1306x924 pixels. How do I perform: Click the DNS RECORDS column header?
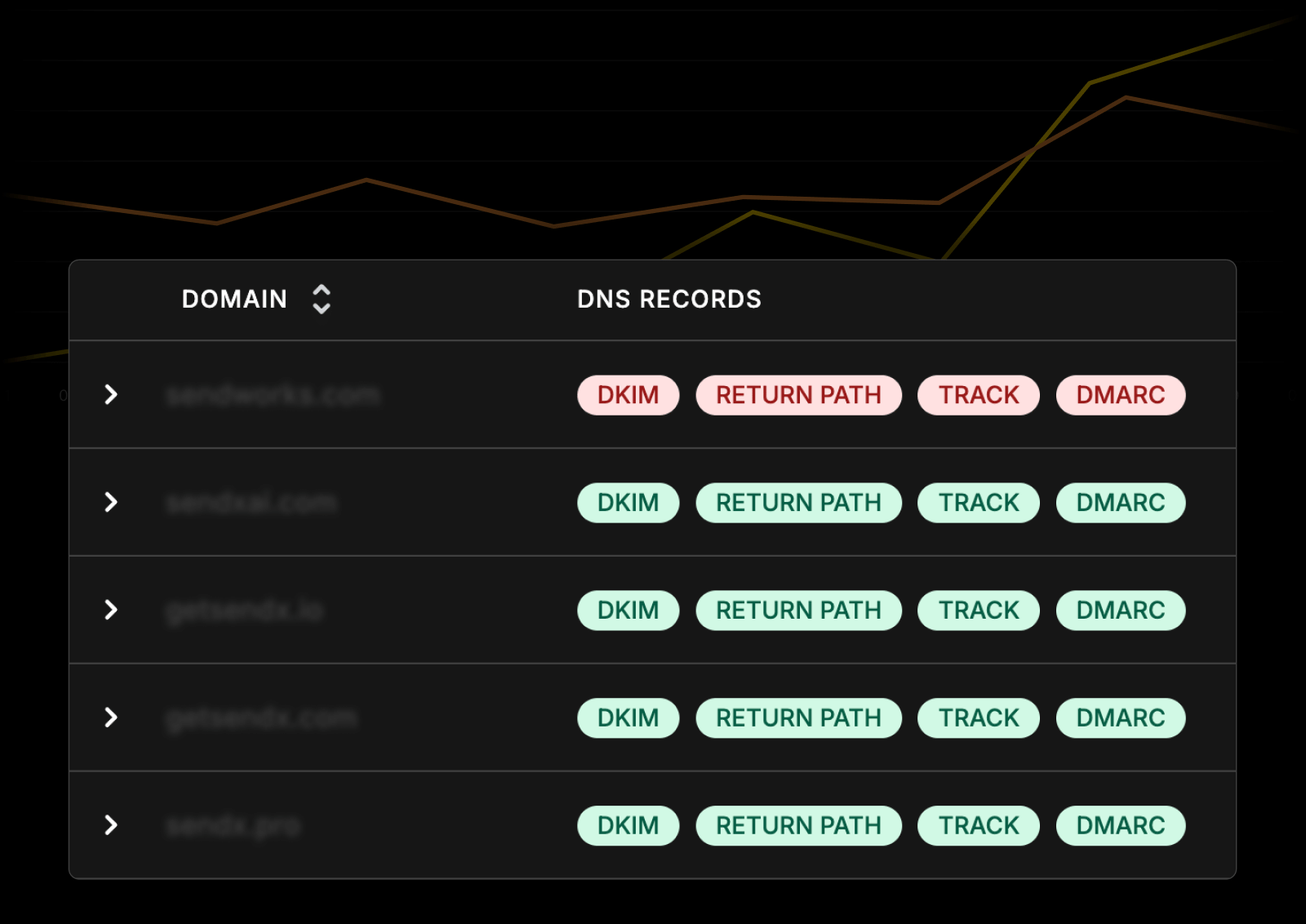point(669,300)
